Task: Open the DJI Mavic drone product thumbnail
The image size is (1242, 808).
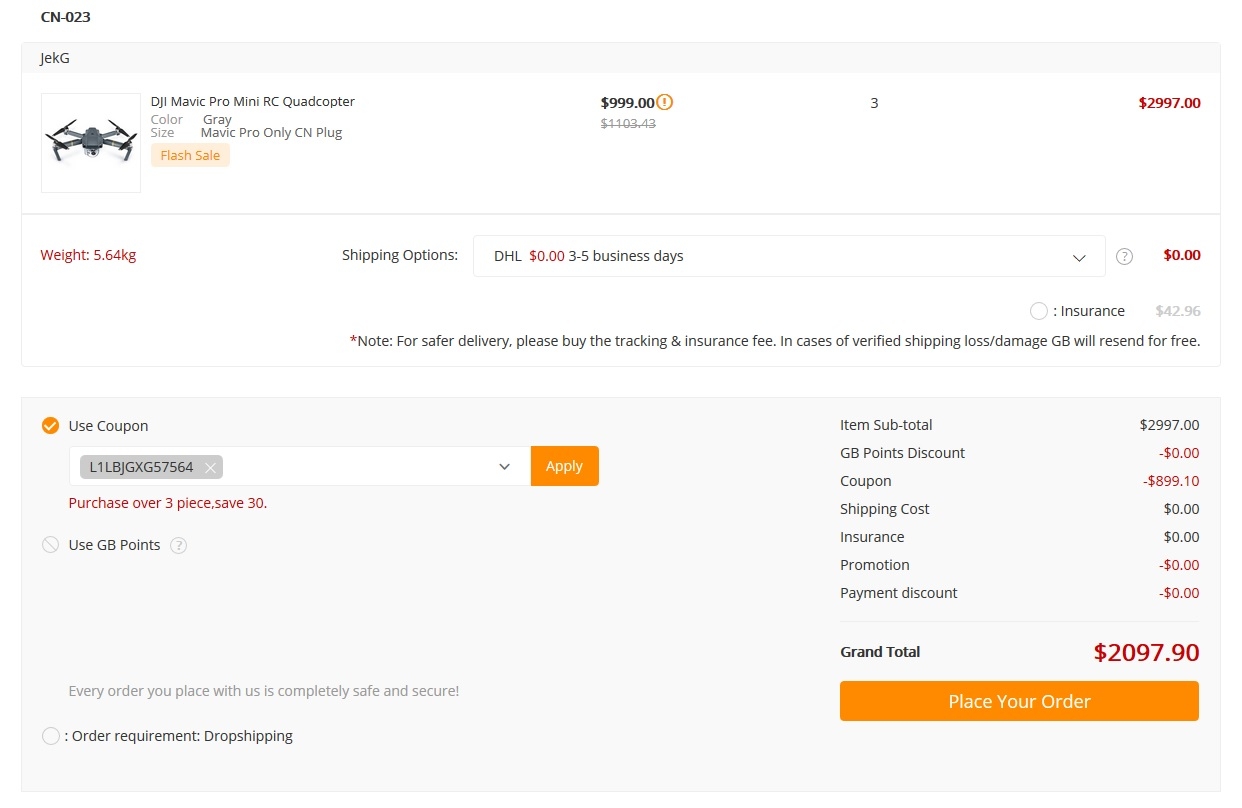Action: (x=91, y=143)
